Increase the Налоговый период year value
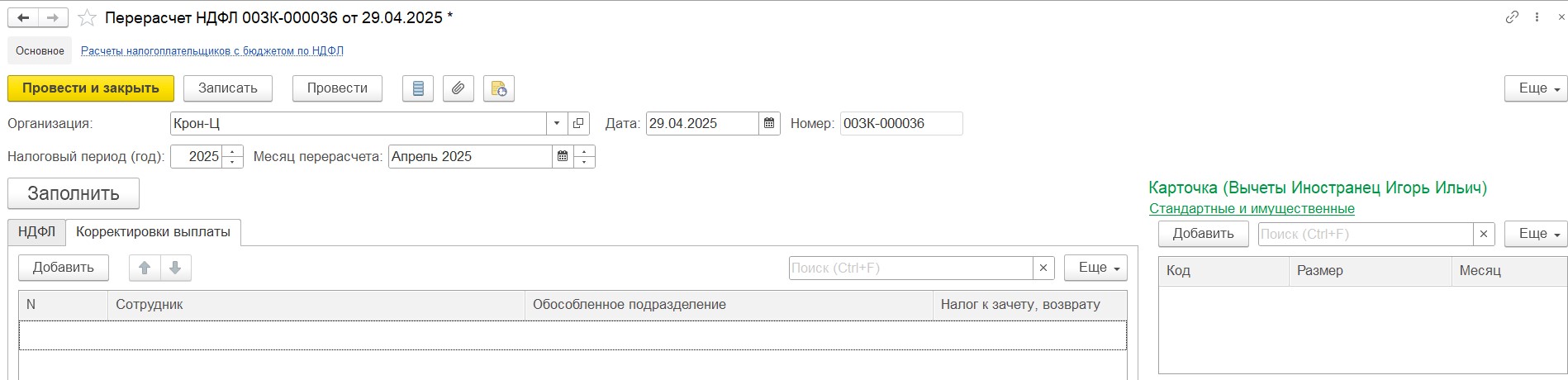 coord(233,151)
